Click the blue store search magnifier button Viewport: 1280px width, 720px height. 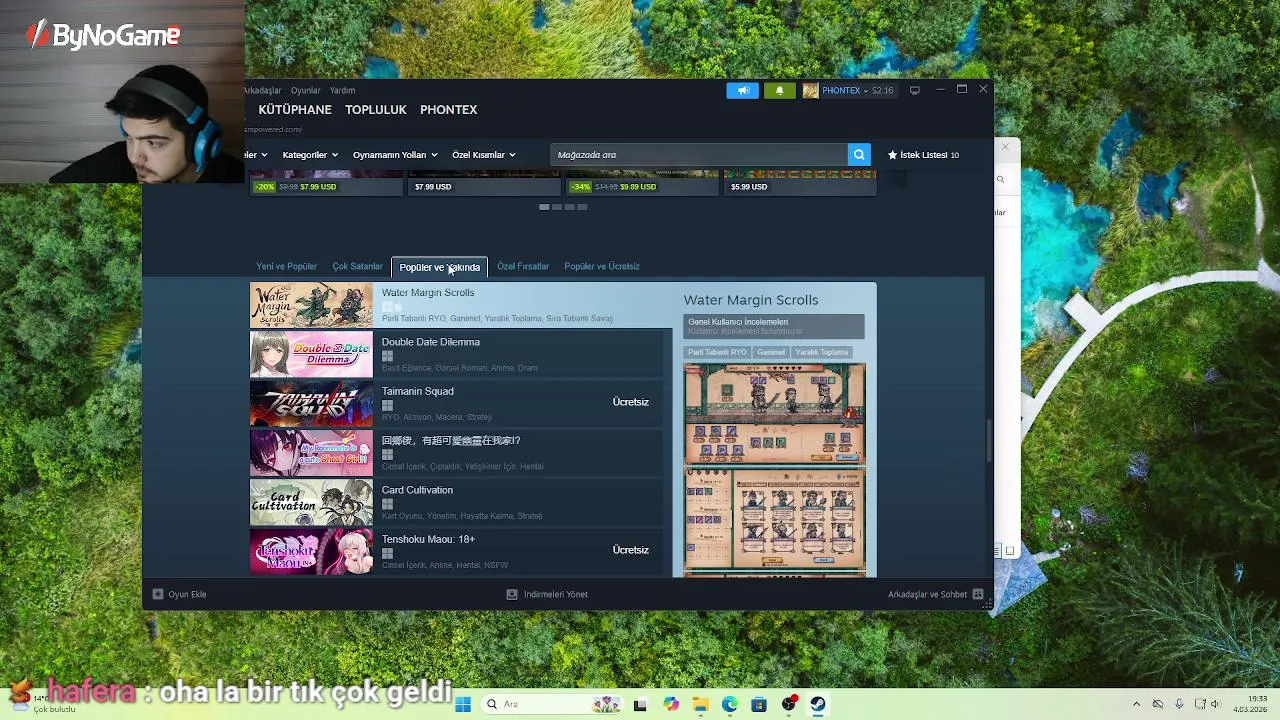click(x=858, y=154)
